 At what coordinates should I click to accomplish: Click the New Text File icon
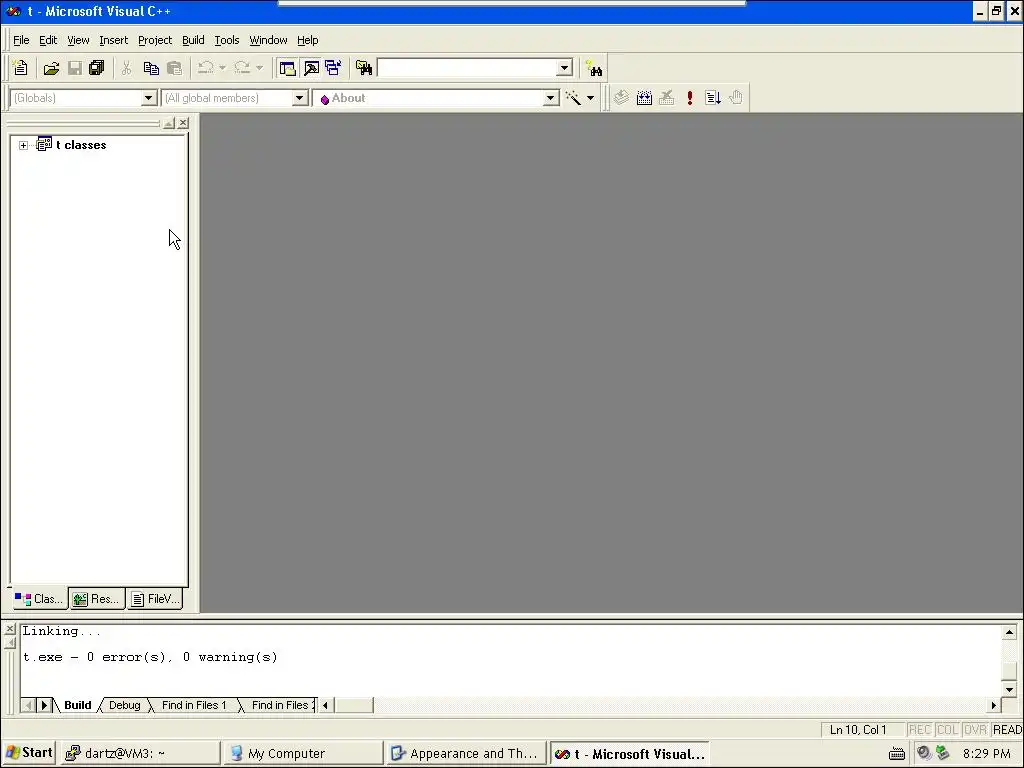tap(20, 68)
